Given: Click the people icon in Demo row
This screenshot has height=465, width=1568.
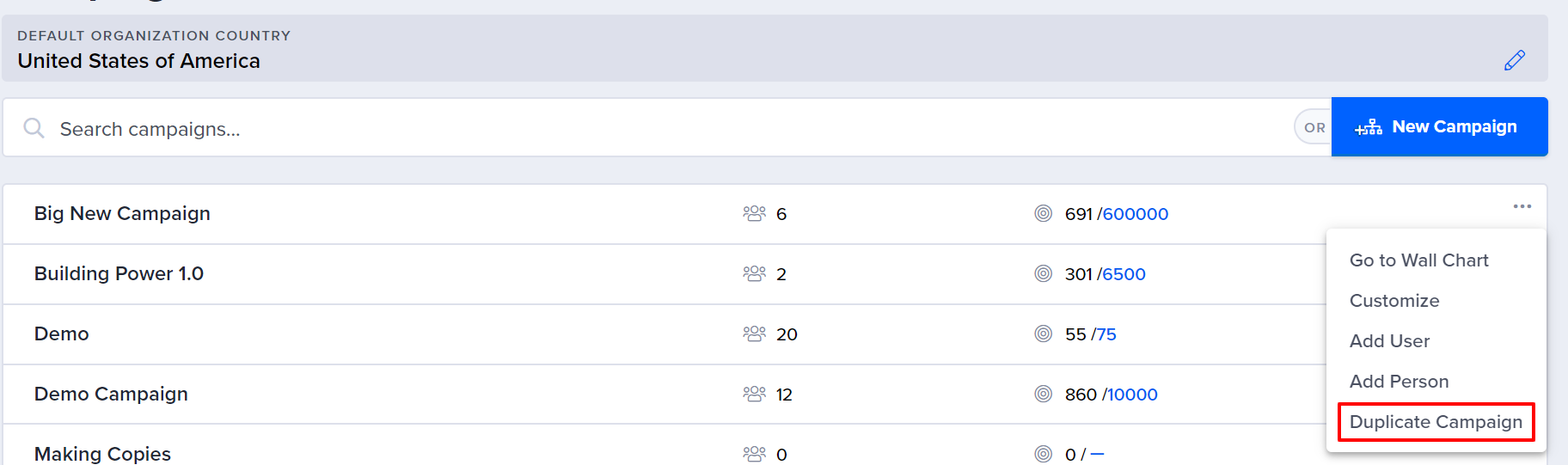Looking at the screenshot, I should [x=754, y=333].
